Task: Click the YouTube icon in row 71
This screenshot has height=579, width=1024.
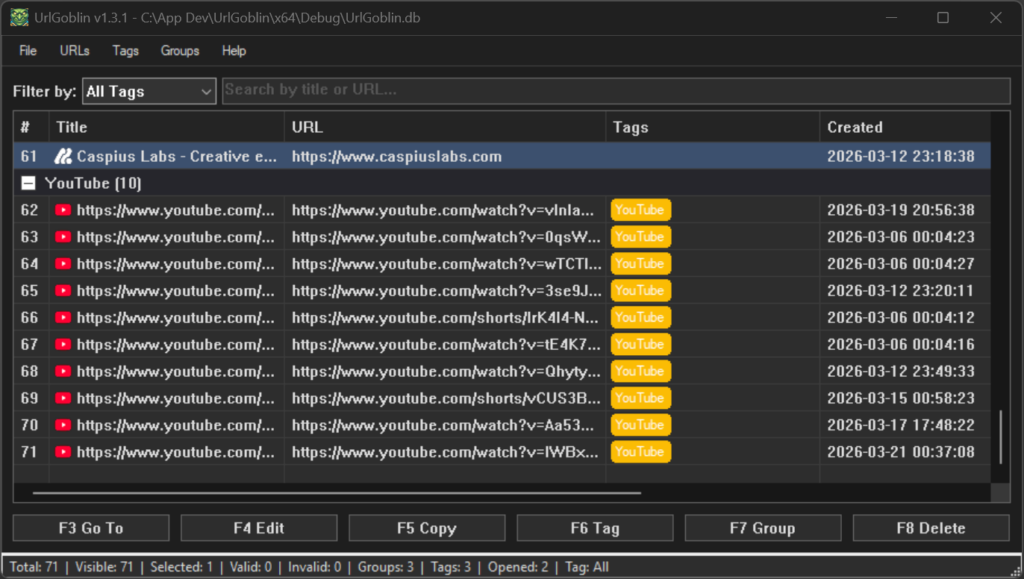Action: point(64,452)
